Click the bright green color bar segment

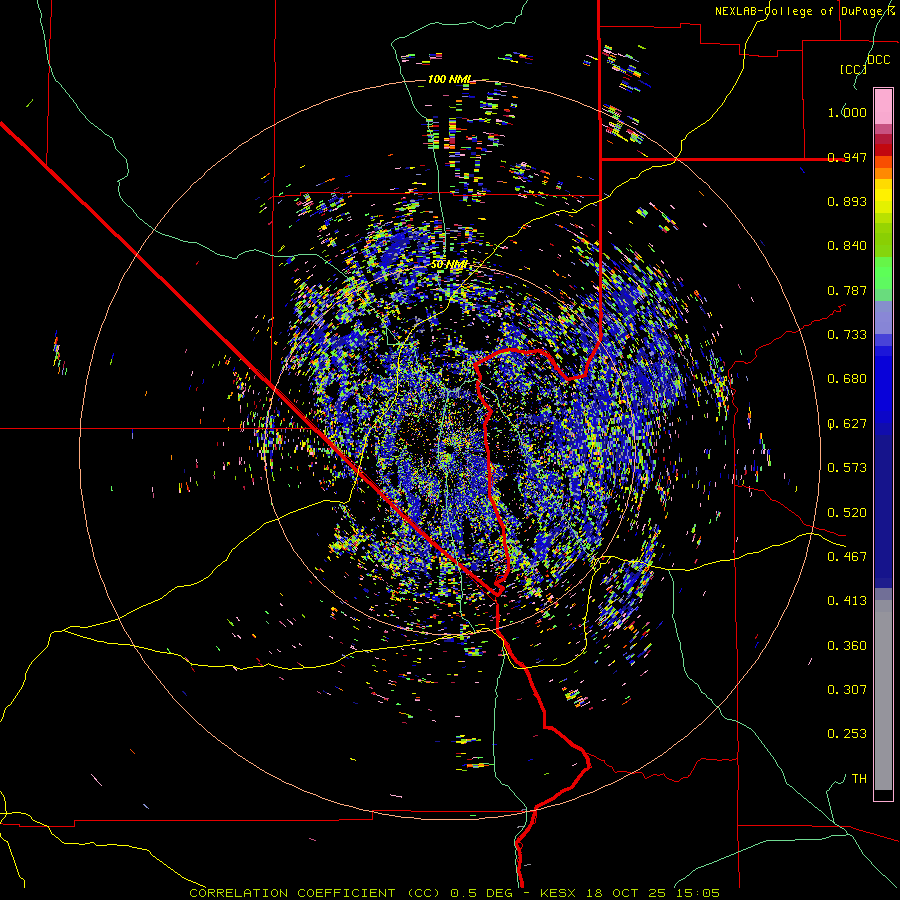[883, 273]
